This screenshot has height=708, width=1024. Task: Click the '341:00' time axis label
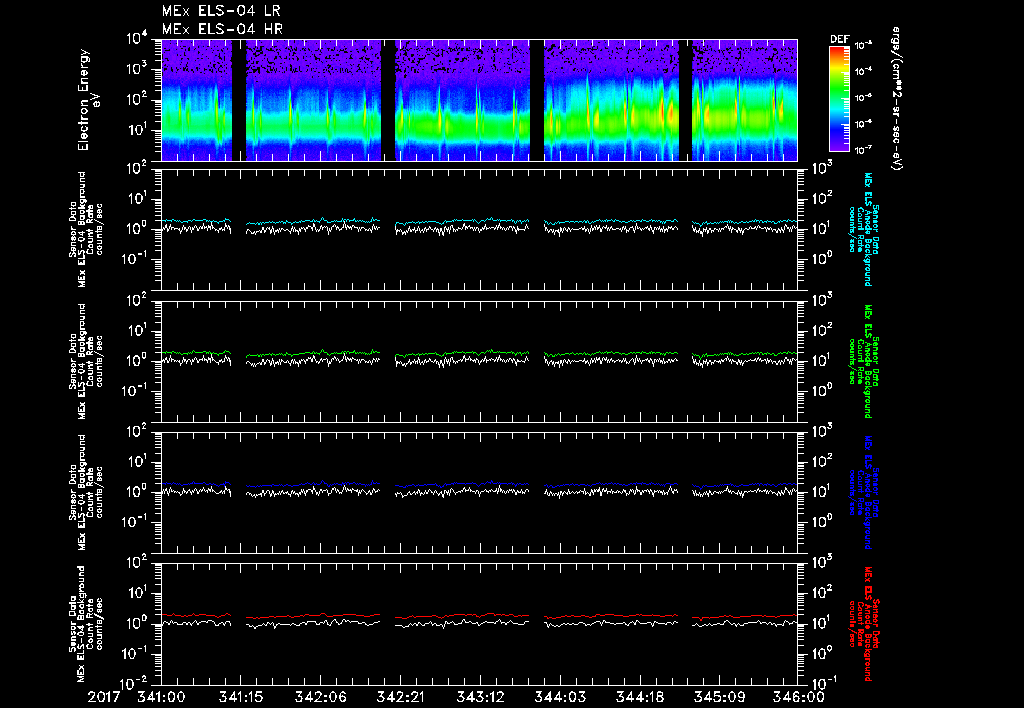[161, 697]
